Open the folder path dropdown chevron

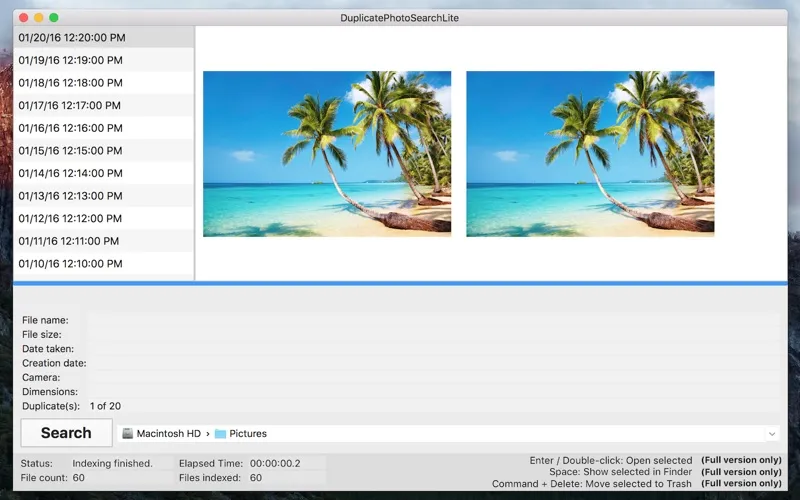(x=771, y=434)
